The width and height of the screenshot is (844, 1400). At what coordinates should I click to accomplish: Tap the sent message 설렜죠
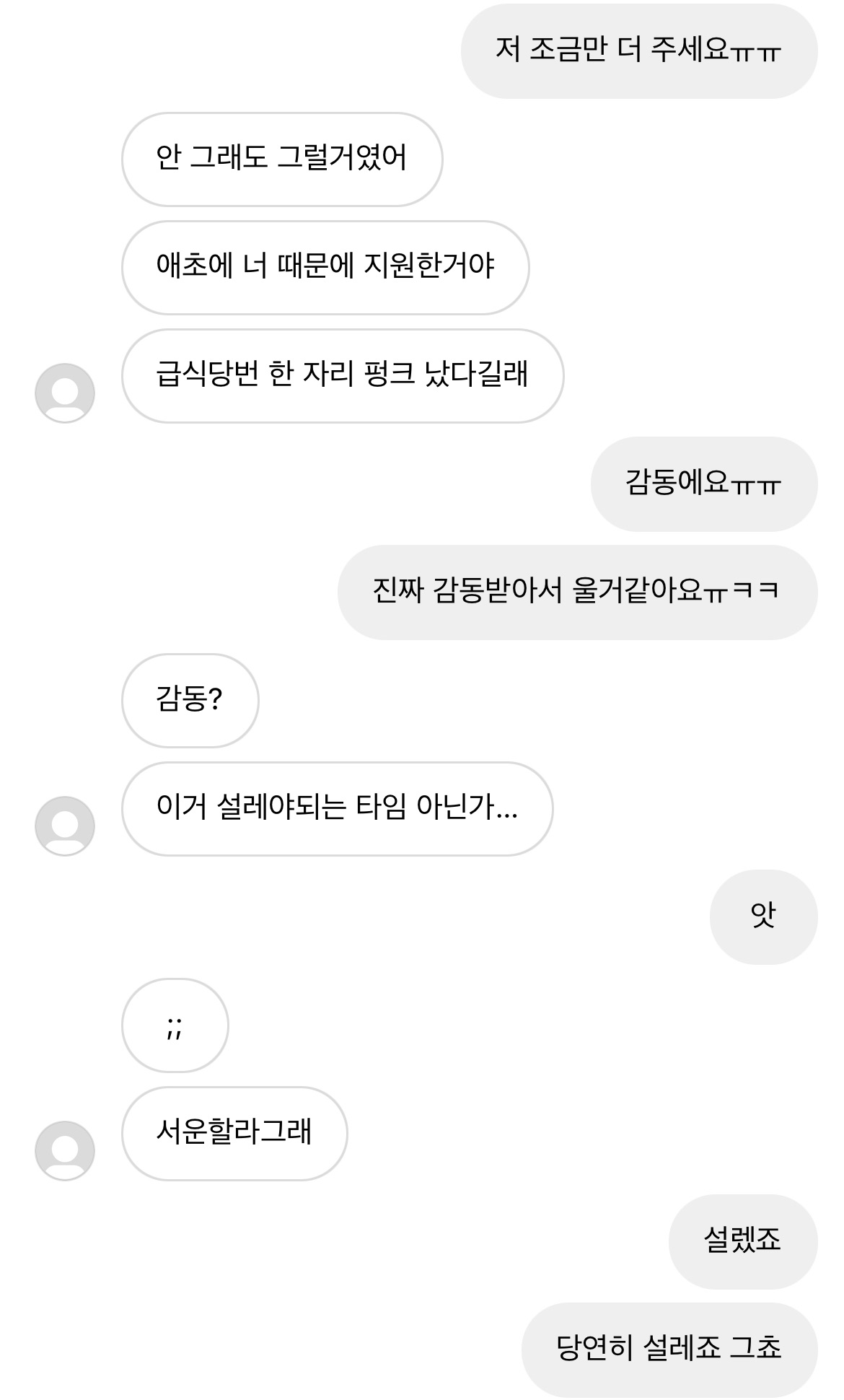(x=742, y=1242)
